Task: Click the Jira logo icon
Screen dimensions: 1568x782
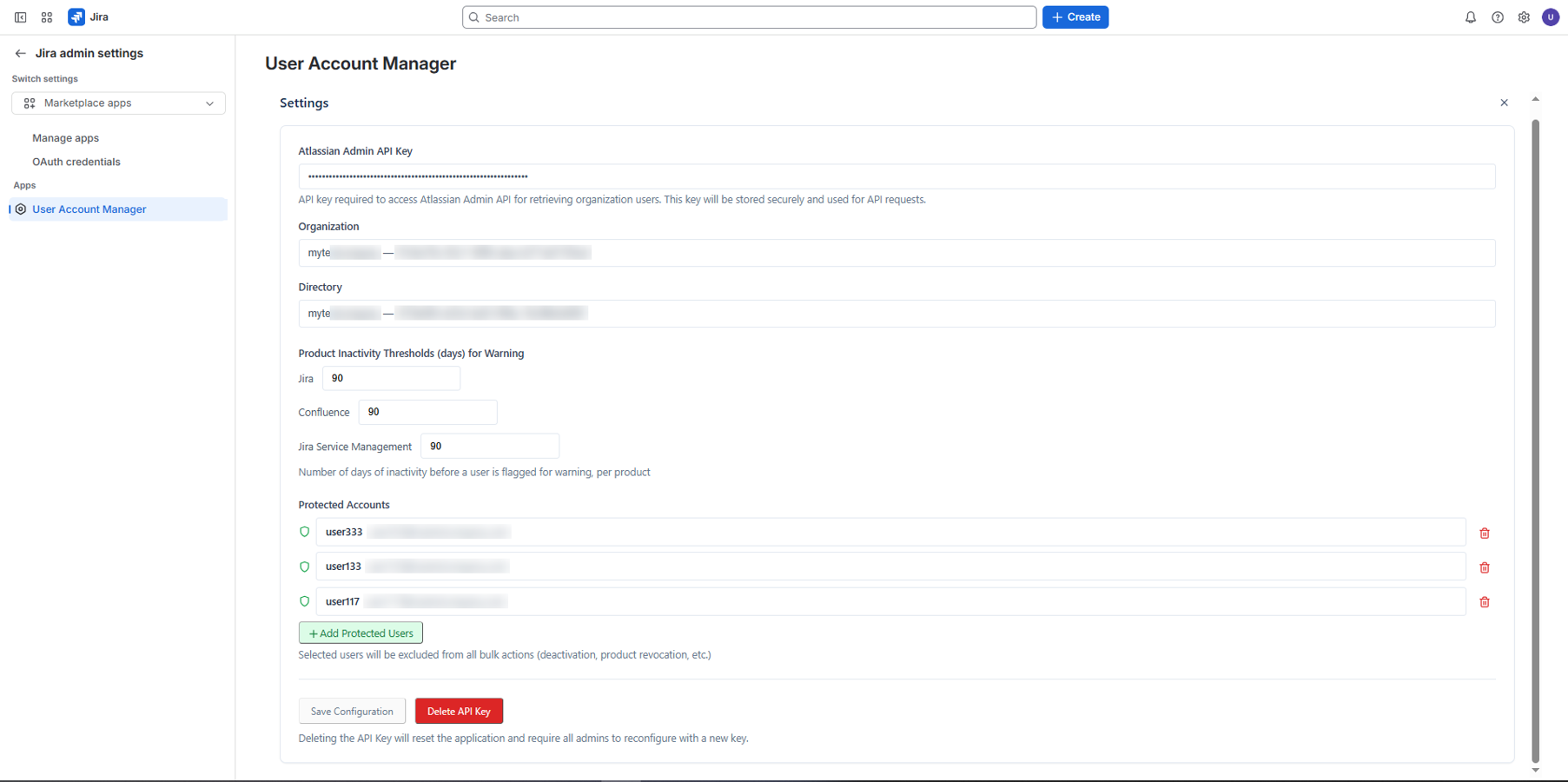Action: (x=76, y=17)
